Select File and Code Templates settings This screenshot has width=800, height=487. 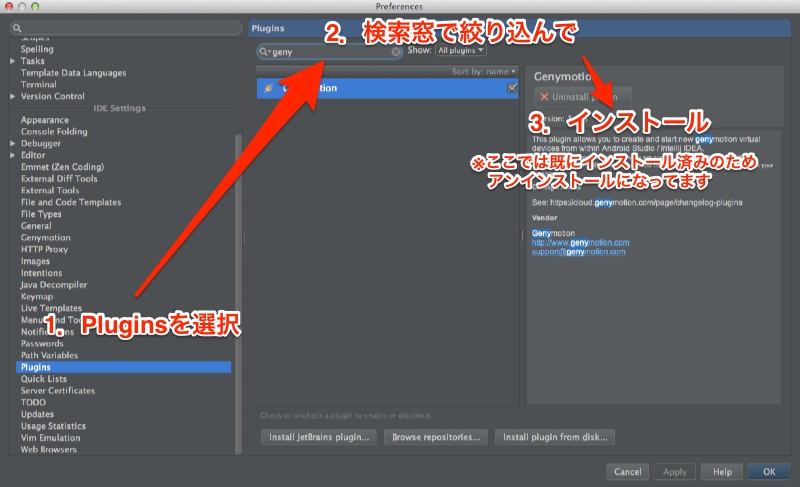(x=71, y=202)
